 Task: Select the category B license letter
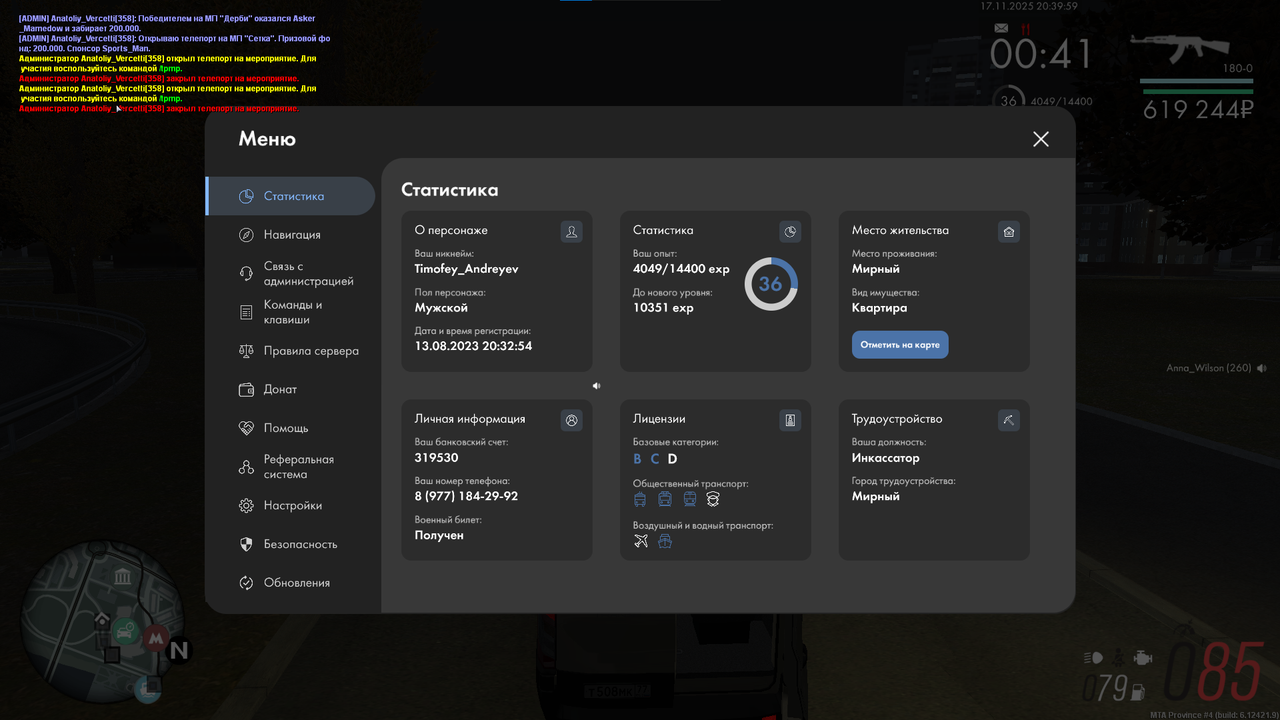(x=638, y=459)
